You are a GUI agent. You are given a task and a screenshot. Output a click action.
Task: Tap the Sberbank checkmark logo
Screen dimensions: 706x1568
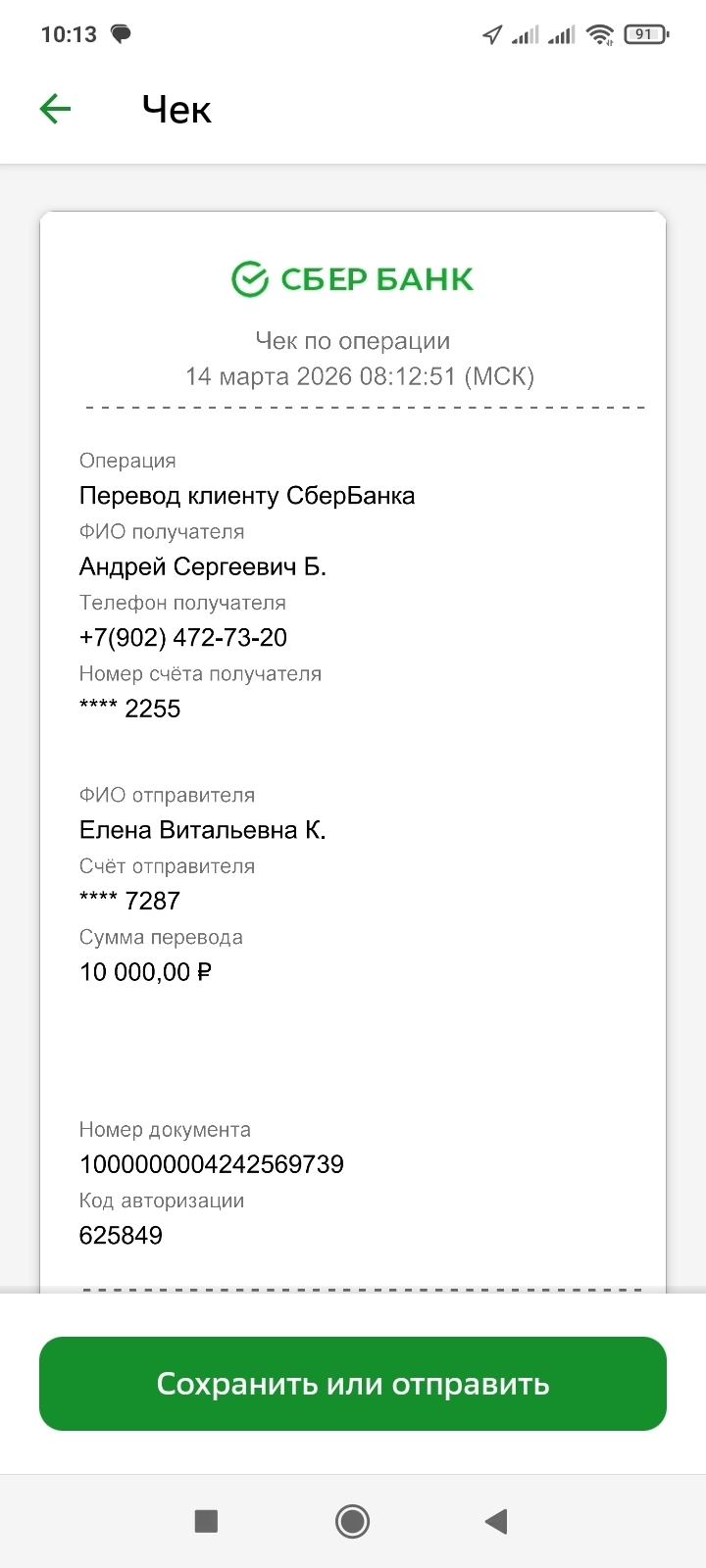pos(250,279)
